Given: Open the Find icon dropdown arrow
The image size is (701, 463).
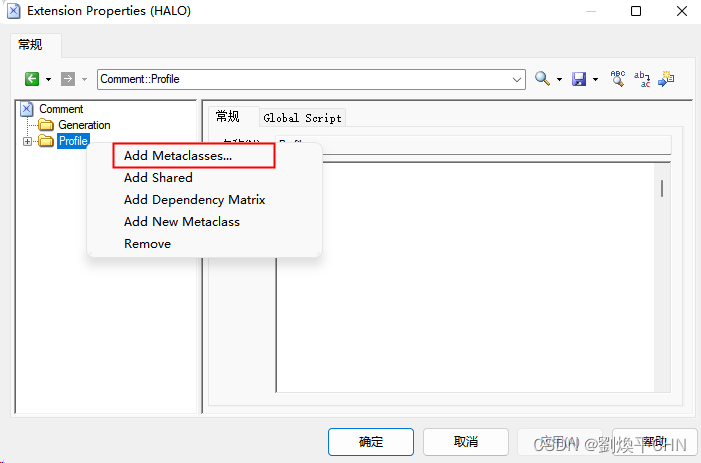Looking at the screenshot, I should click(559, 80).
